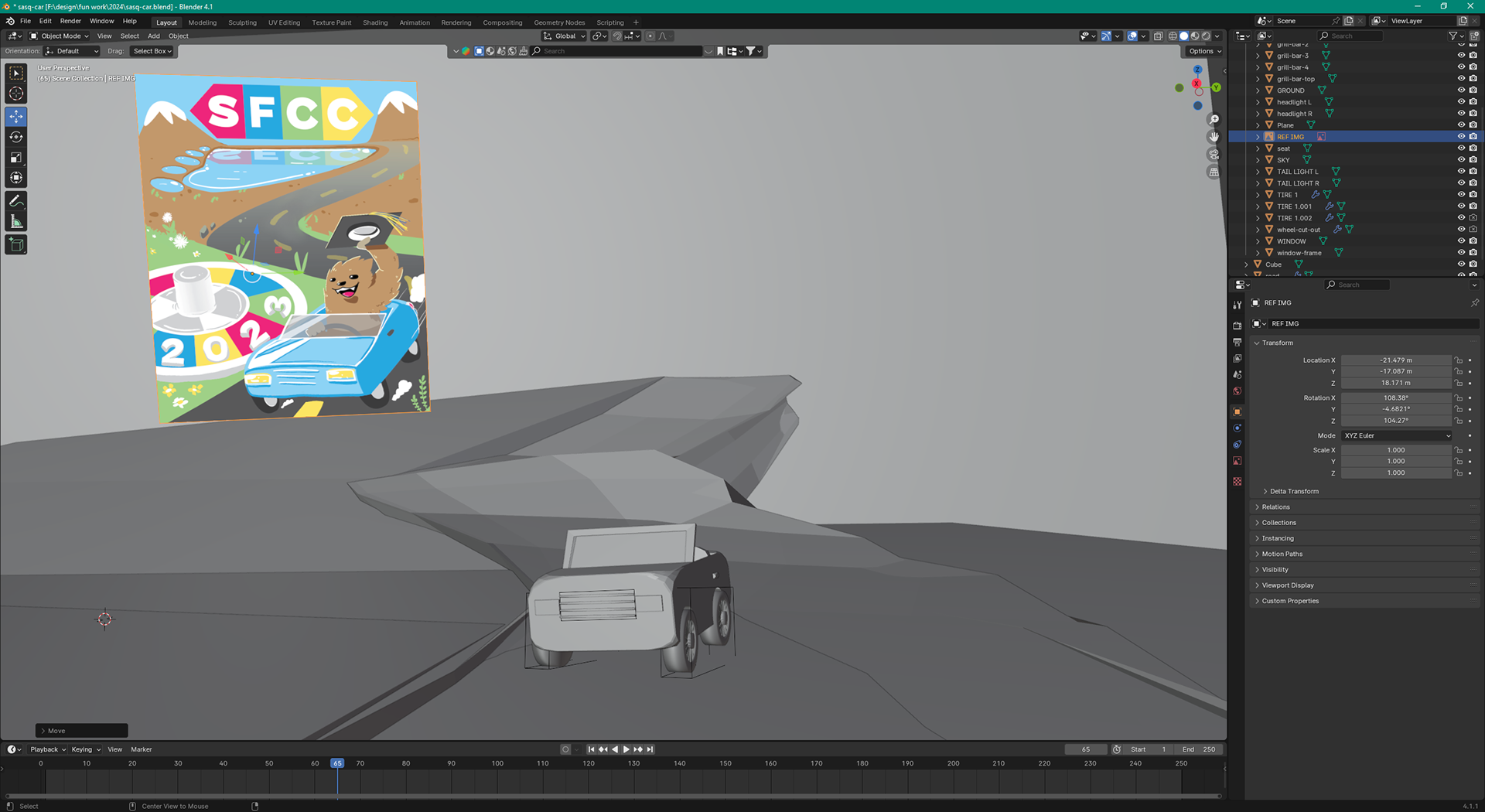Activate the Move tool in toolbar
Viewport: 1485px width, 812px height.
point(16,116)
